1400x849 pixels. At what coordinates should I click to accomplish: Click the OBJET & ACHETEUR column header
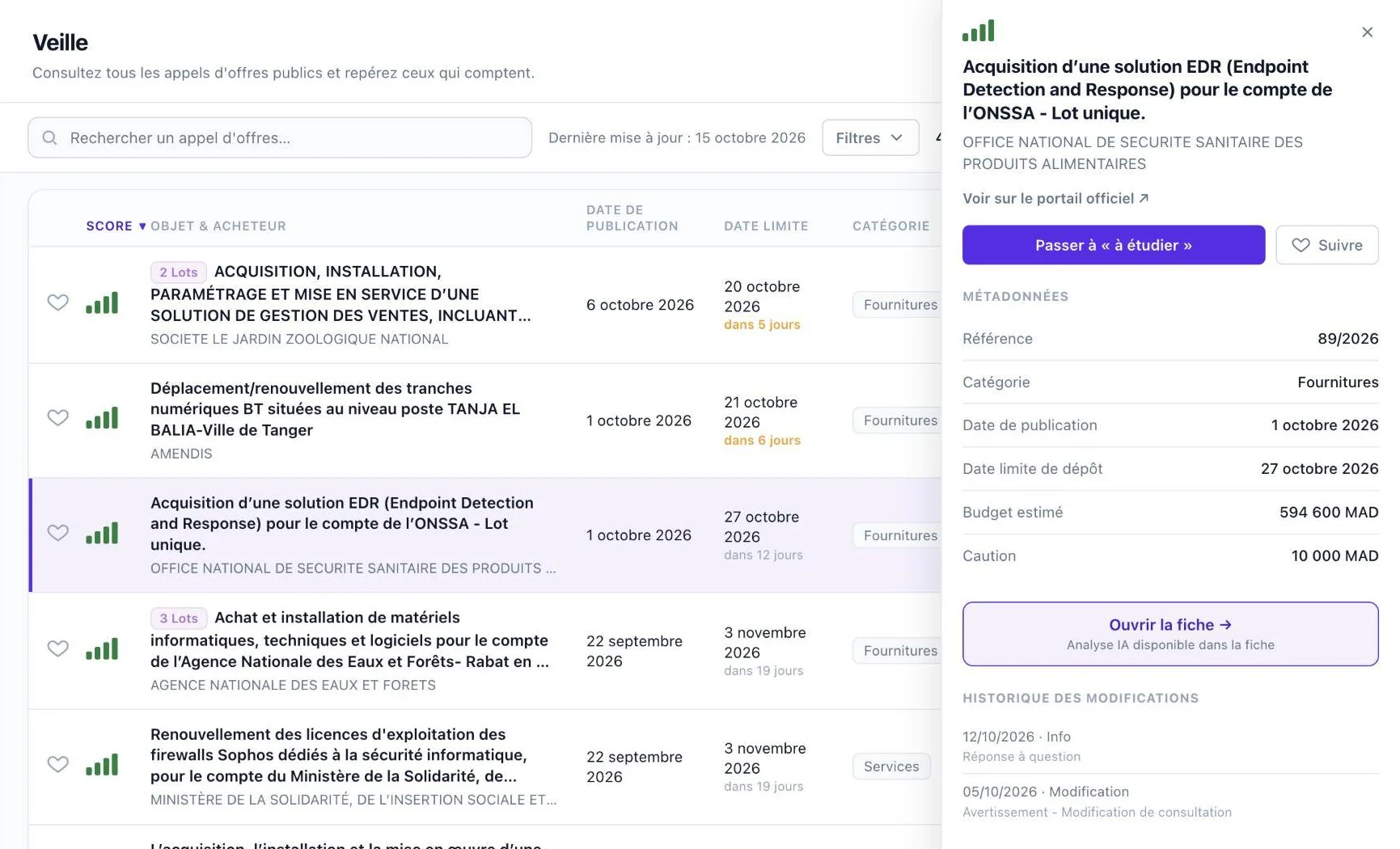(218, 226)
